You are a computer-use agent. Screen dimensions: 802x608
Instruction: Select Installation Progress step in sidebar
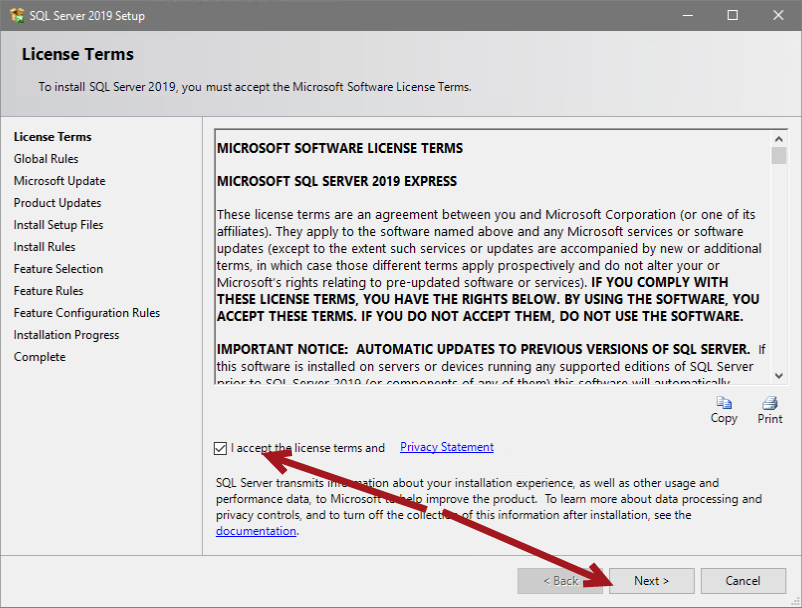[x=66, y=335]
